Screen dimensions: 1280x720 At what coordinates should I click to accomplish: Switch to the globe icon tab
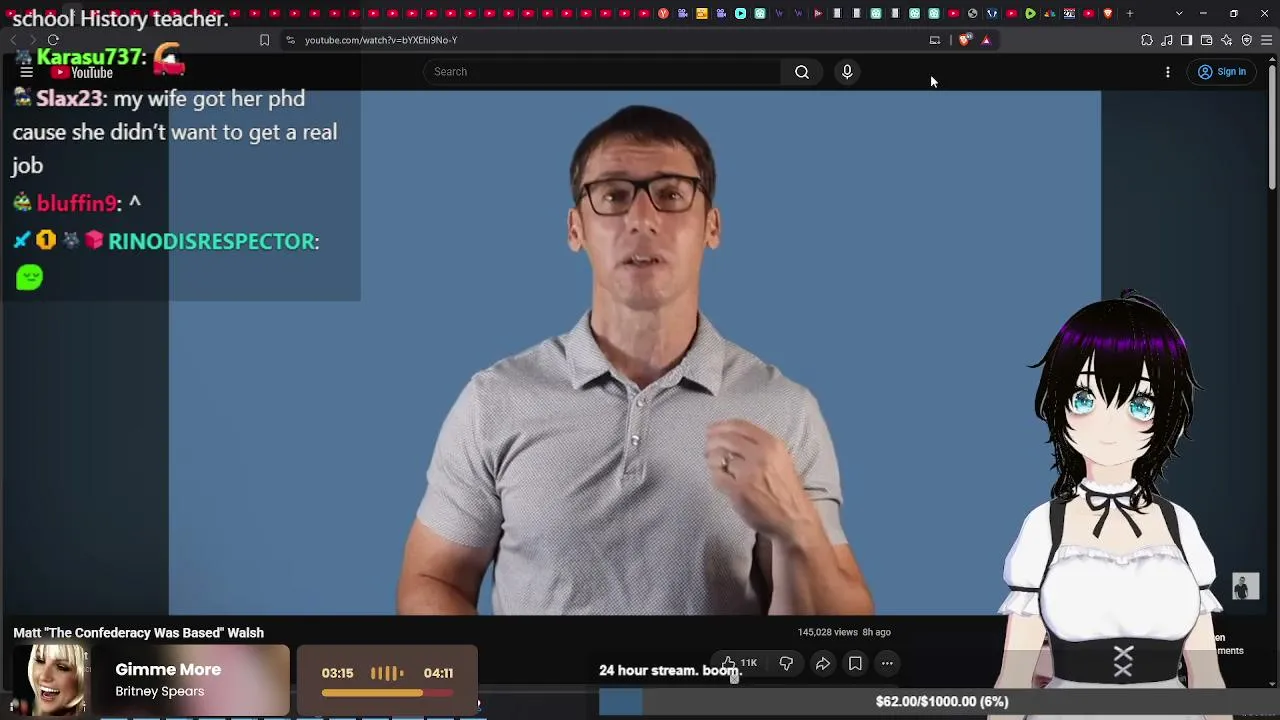[x=972, y=13]
